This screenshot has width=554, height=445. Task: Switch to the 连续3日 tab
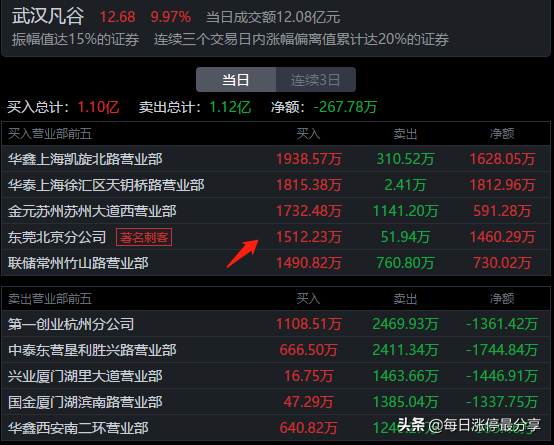pos(316,80)
